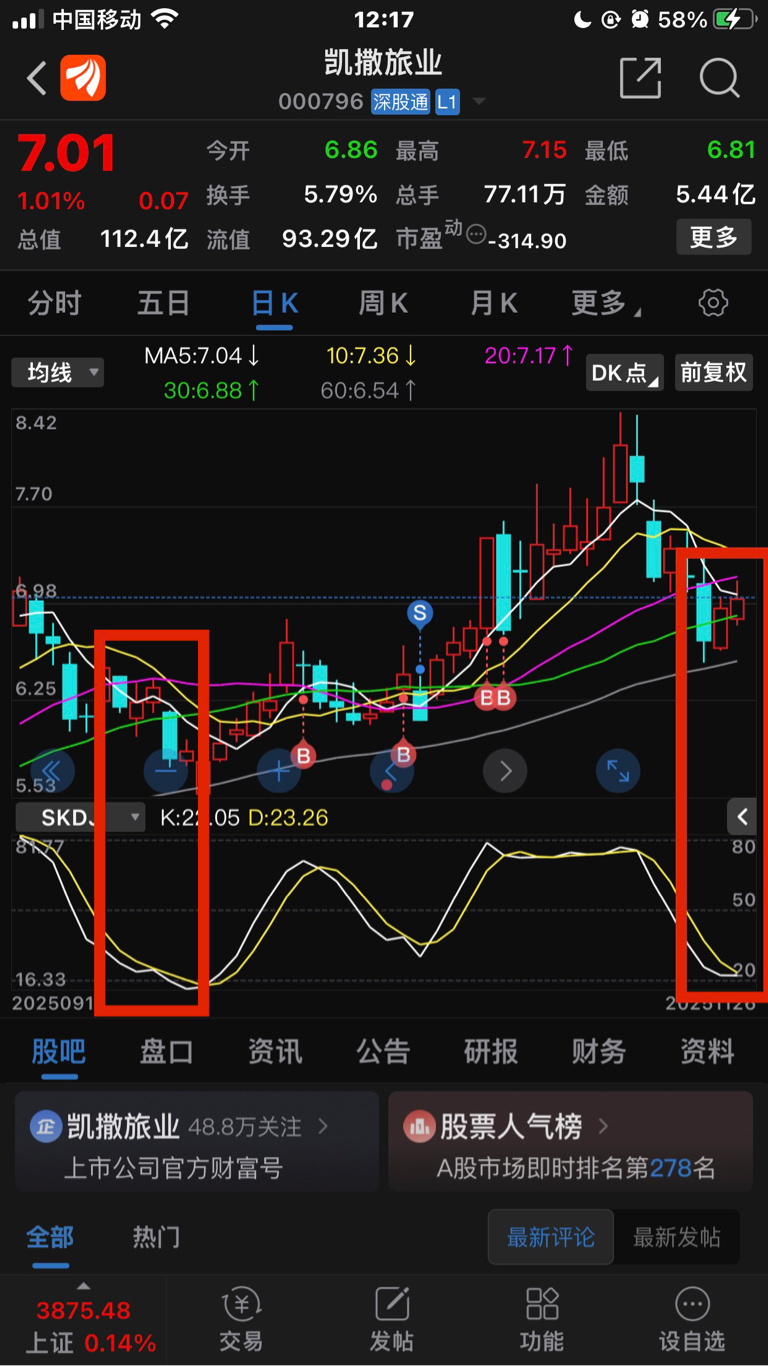Open search with the magnifier icon

719,77
